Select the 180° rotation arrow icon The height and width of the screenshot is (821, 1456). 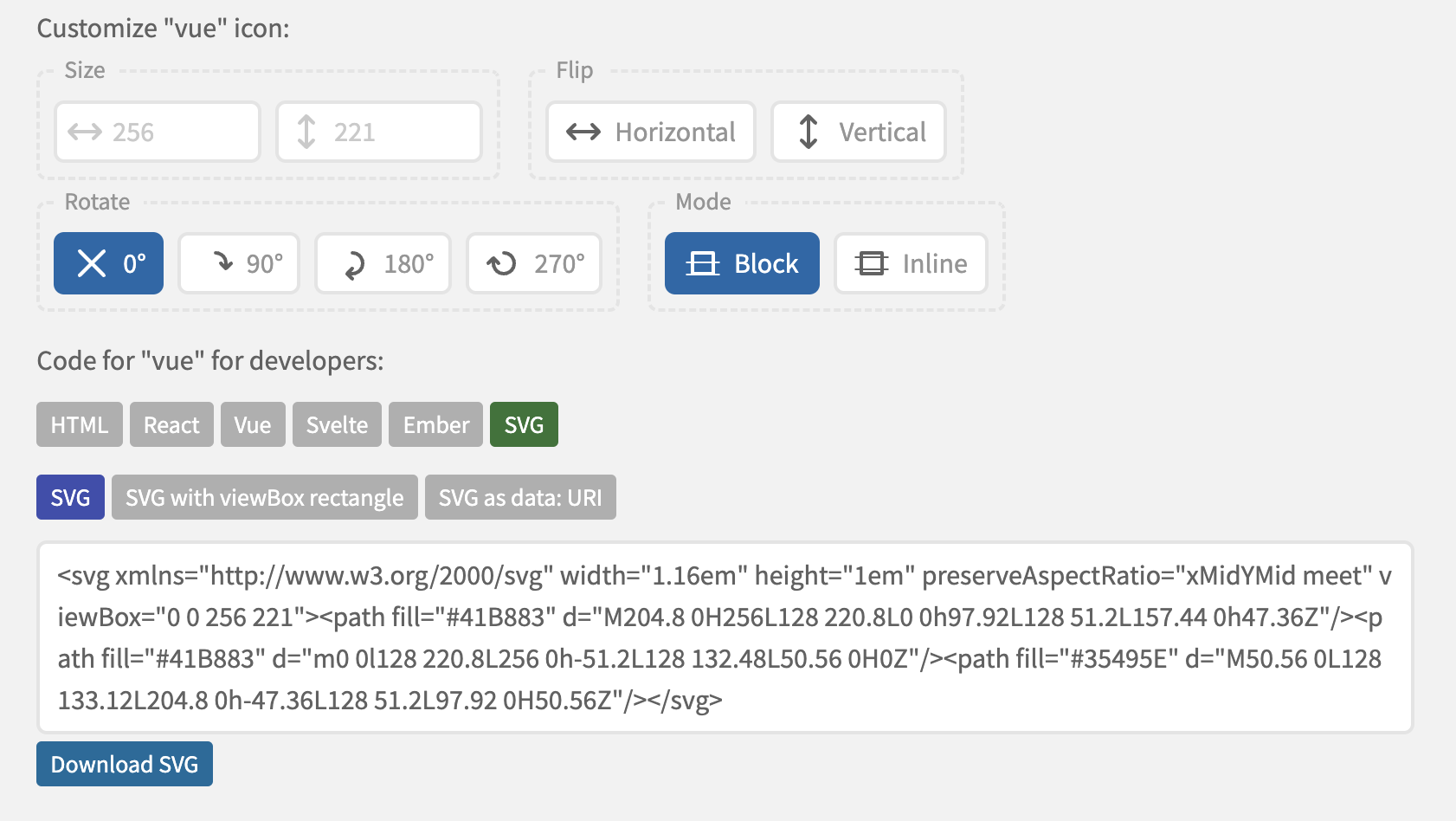tap(353, 263)
